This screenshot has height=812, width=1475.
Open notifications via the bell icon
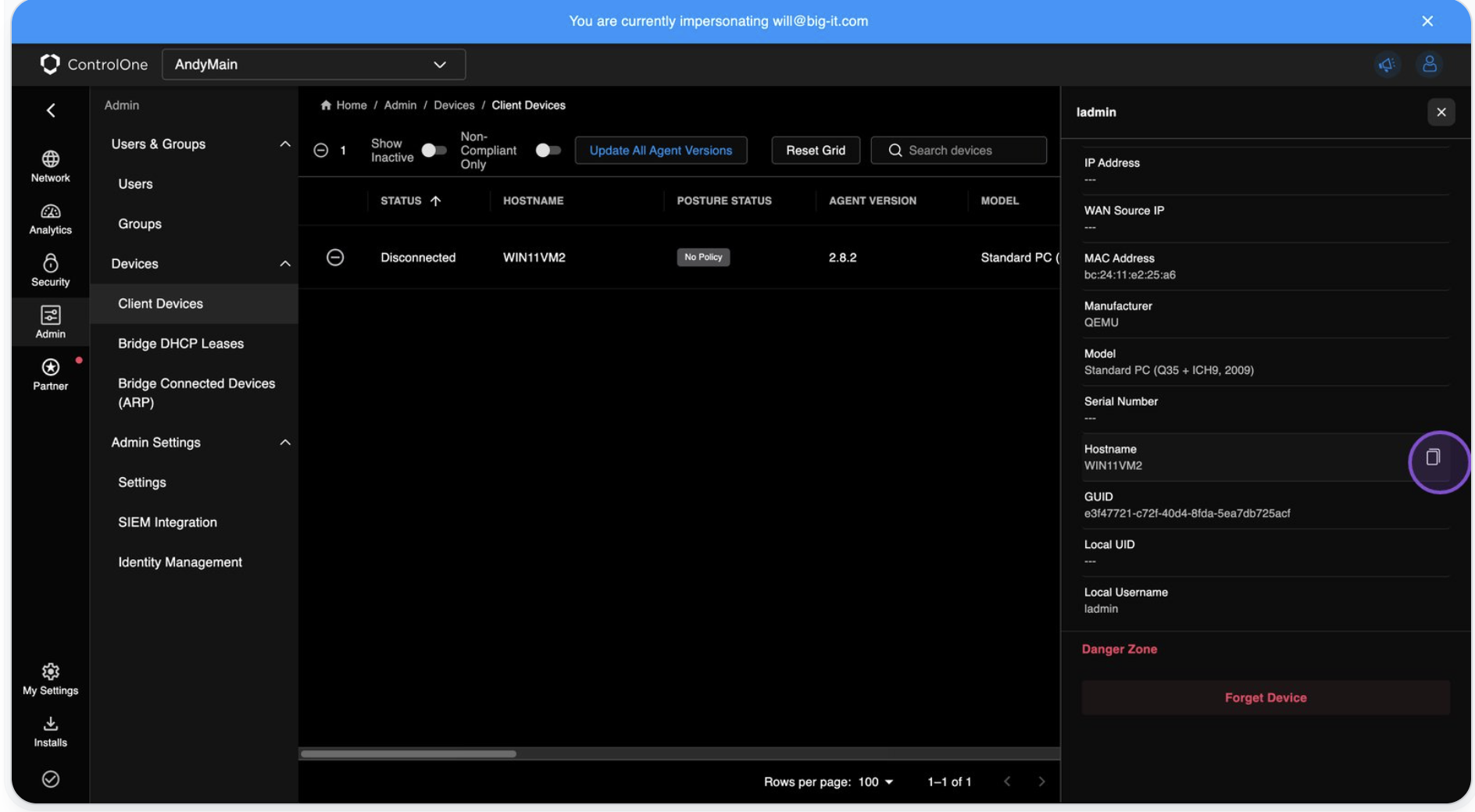pyautogui.click(x=1387, y=65)
